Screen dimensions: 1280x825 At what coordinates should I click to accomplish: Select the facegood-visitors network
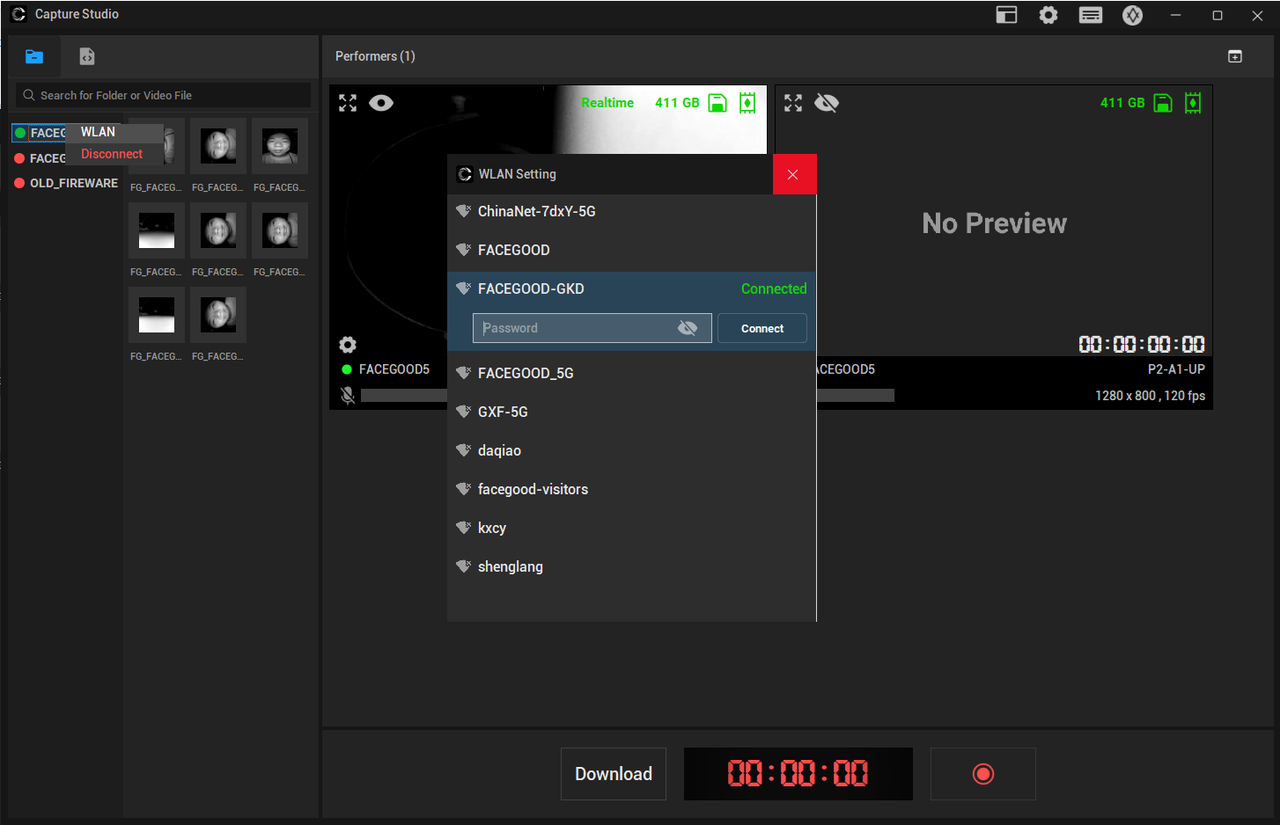(632, 489)
